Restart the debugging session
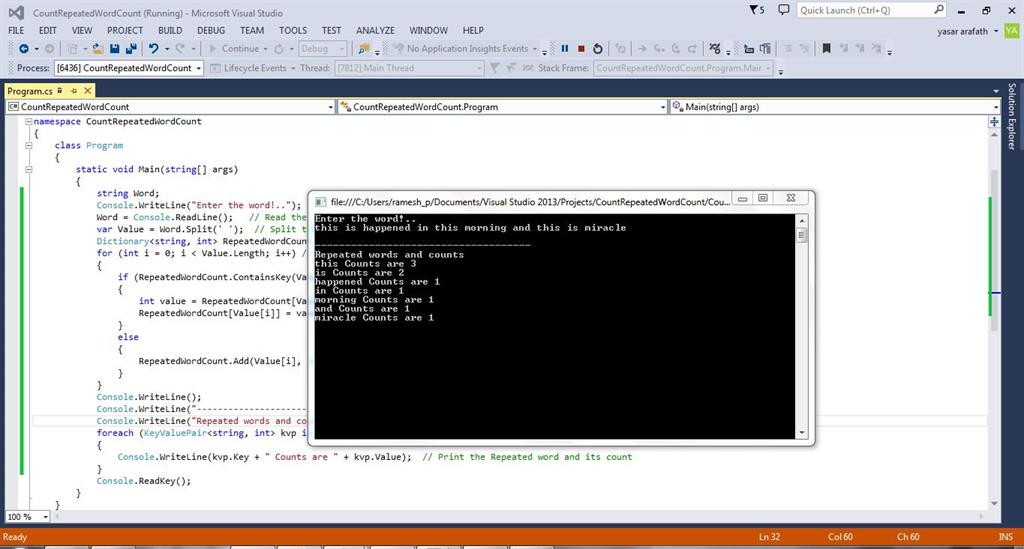Viewport: 1024px width, 549px height. click(598, 48)
